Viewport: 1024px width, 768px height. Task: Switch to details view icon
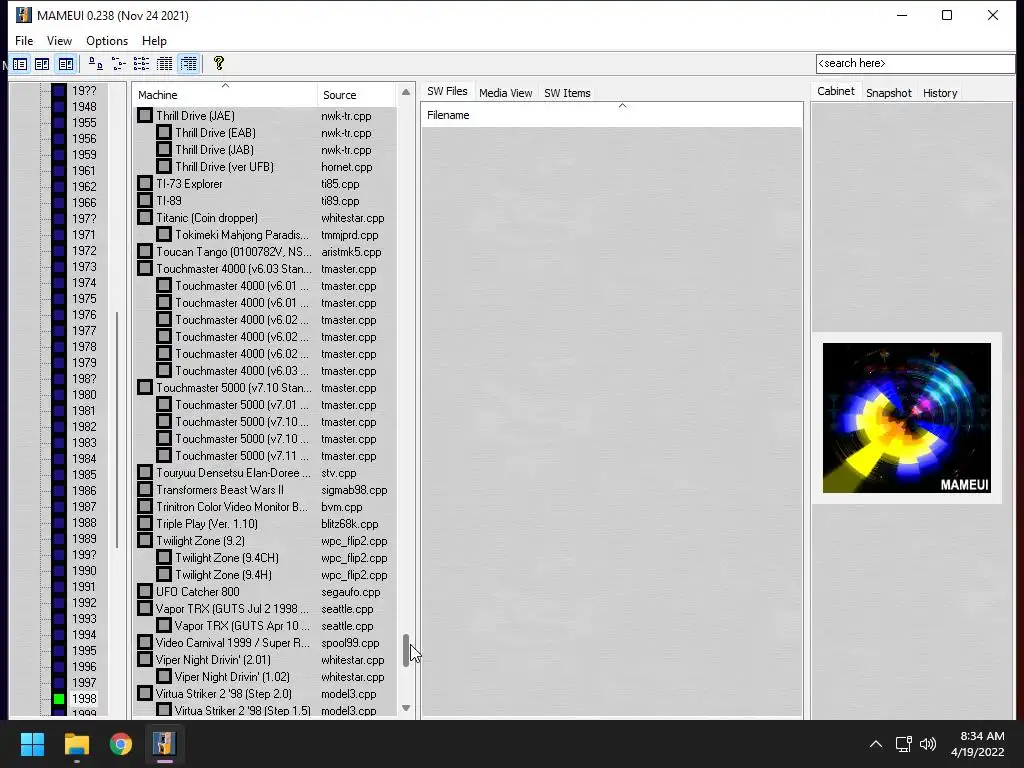[x=165, y=64]
